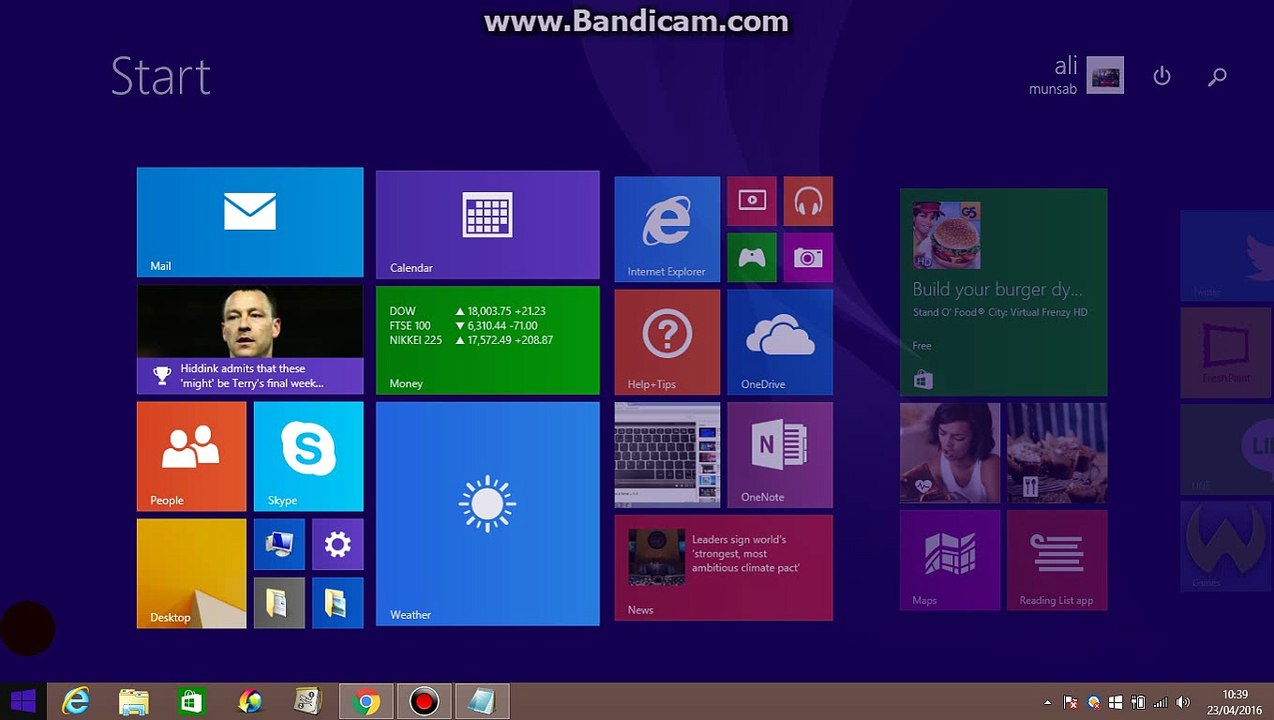Open the small Camera tile
The width and height of the screenshot is (1274, 720).
[x=808, y=258]
